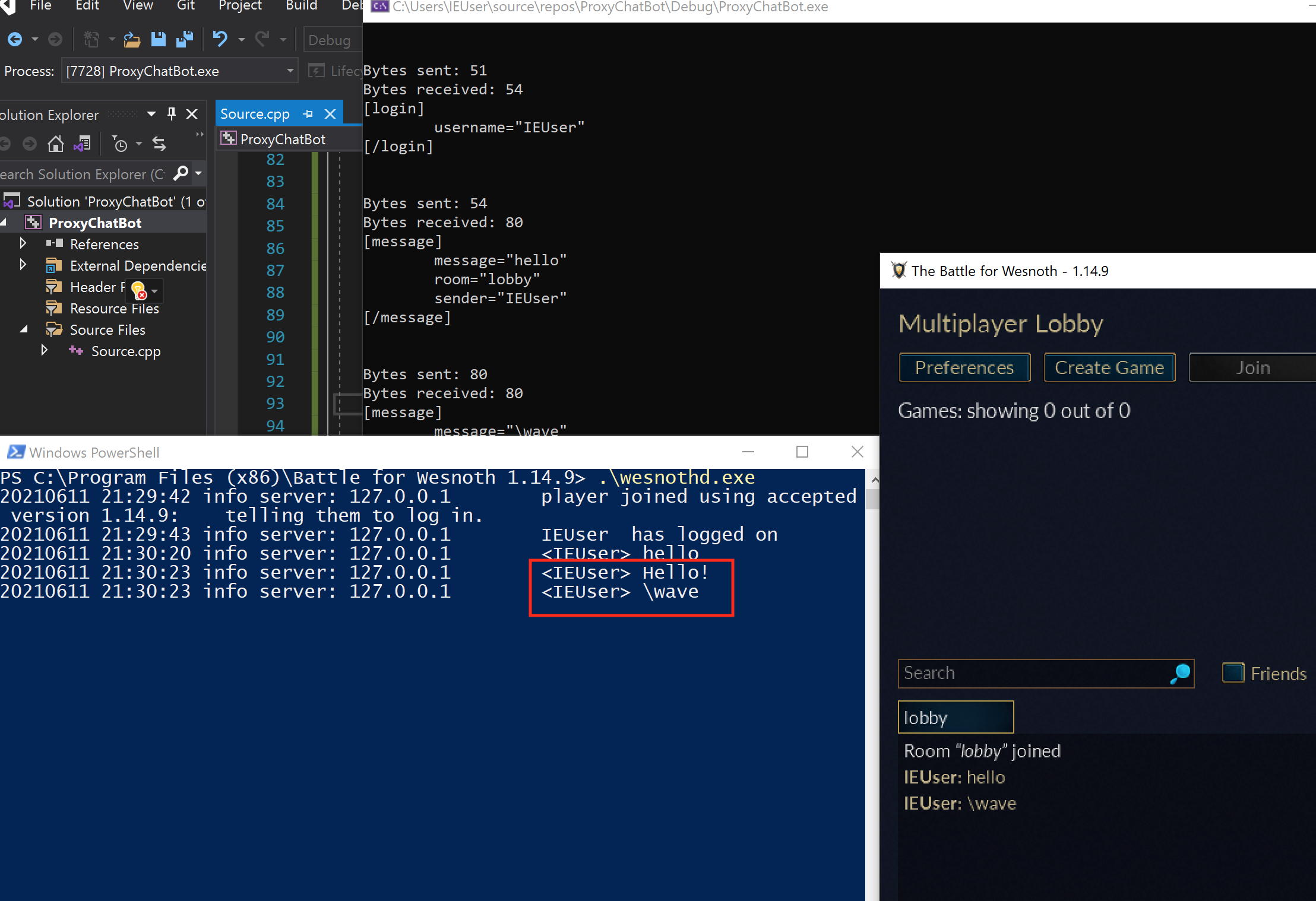1316x901 pixels.
Task: Click the Navigate Backward arrow in Visual Studio
Action: click(x=15, y=40)
